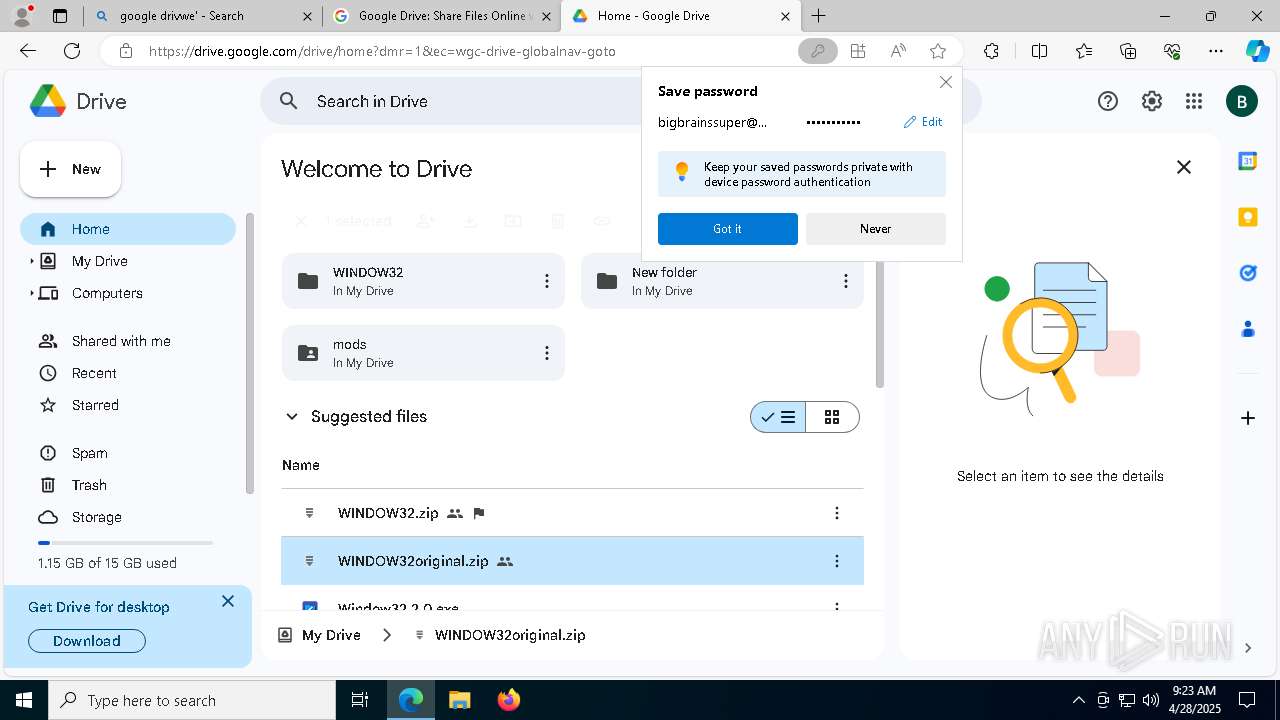Open Edge Copilot icon
Screen dimensions: 1280x720
[1257, 51]
